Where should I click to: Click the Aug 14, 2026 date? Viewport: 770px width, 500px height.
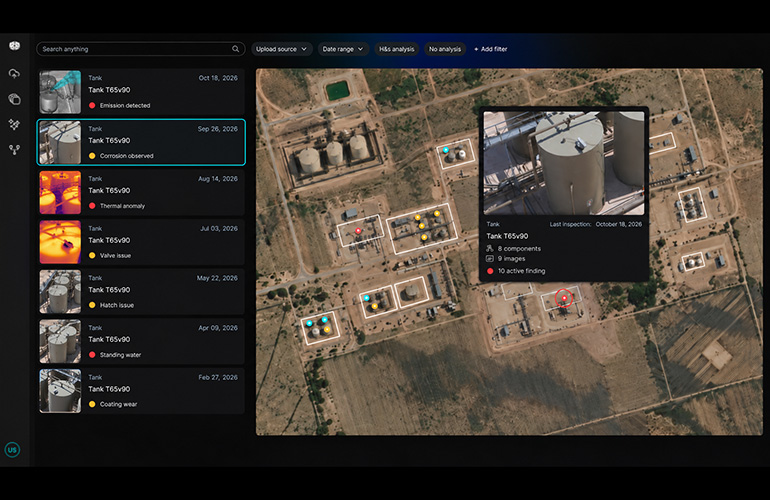218,179
